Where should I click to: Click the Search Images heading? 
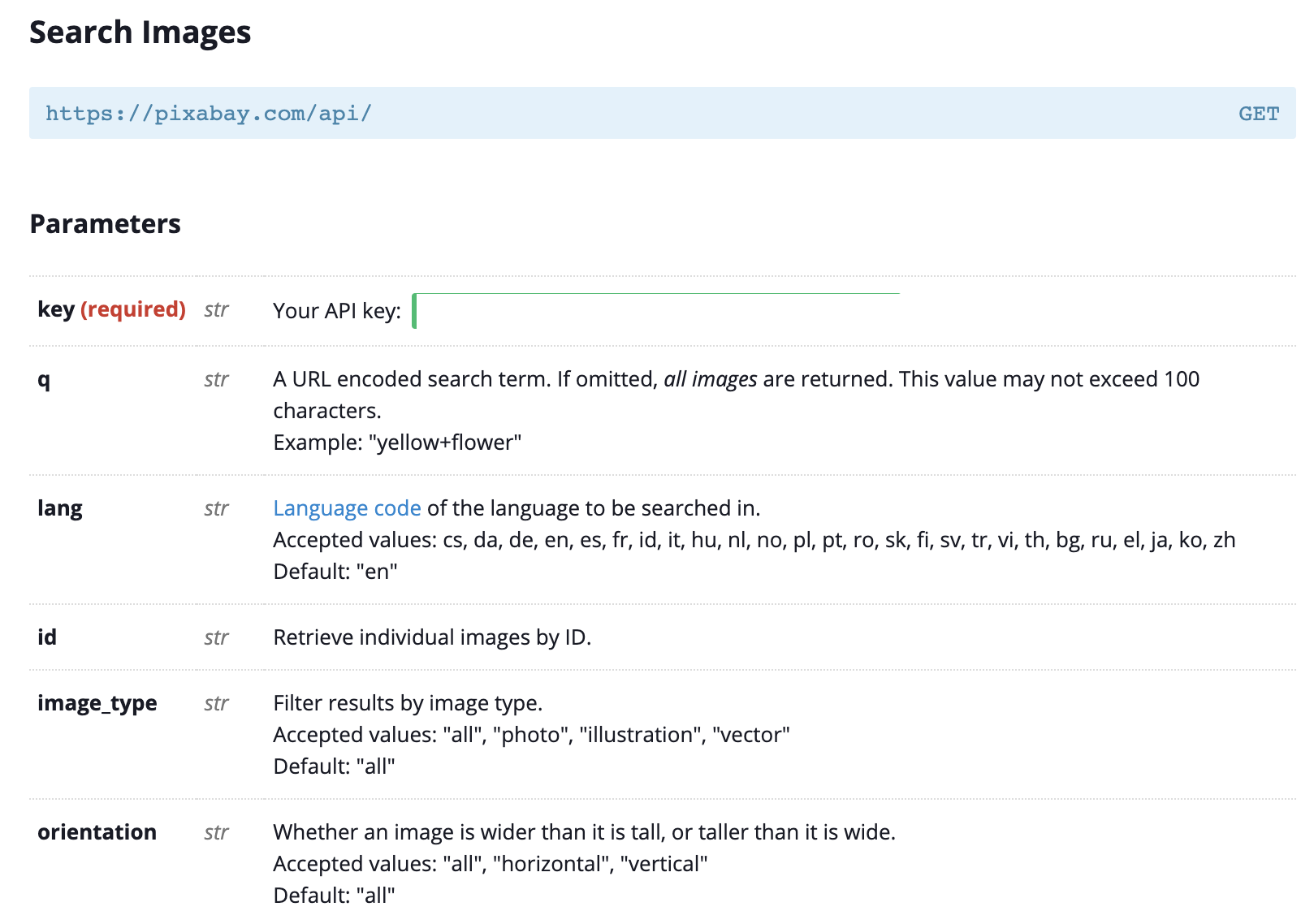(140, 32)
